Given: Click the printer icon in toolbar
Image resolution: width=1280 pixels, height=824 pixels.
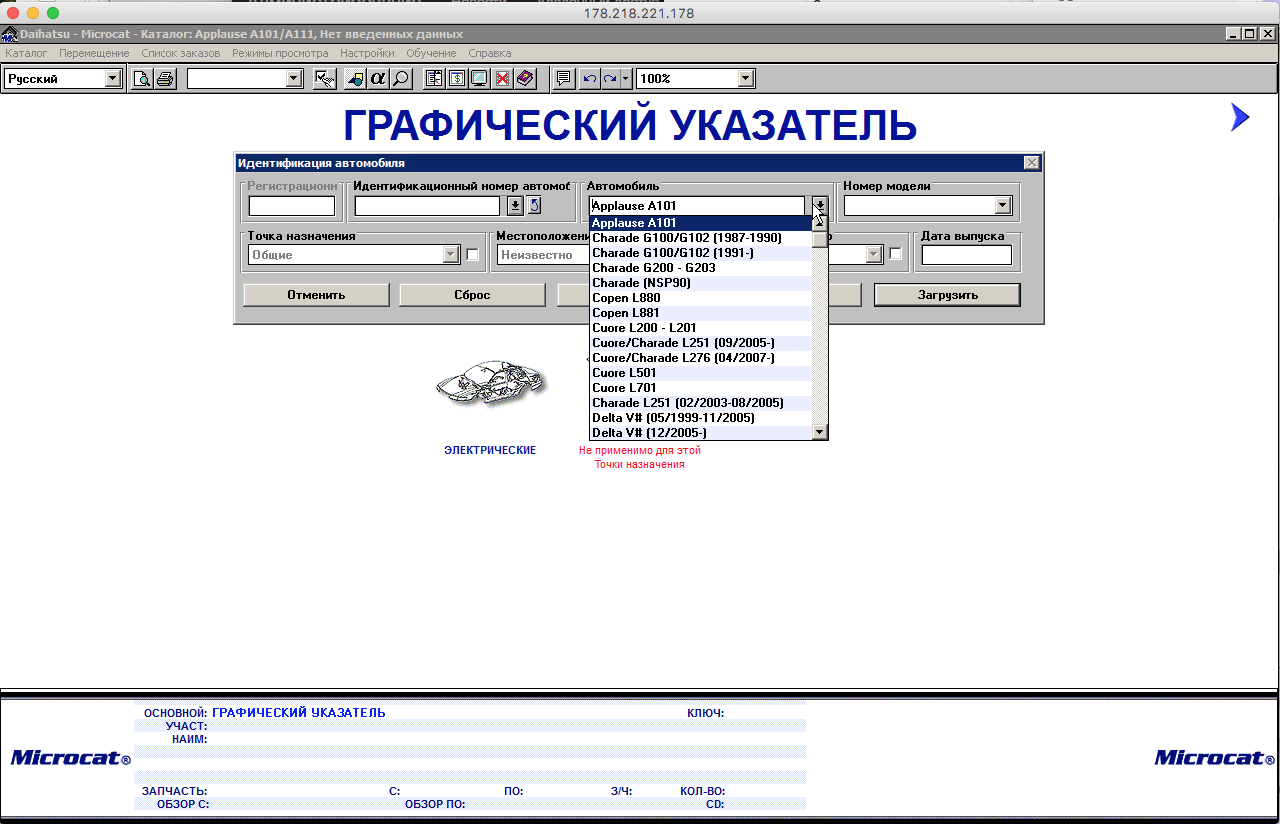Looking at the screenshot, I should click(165, 79).
